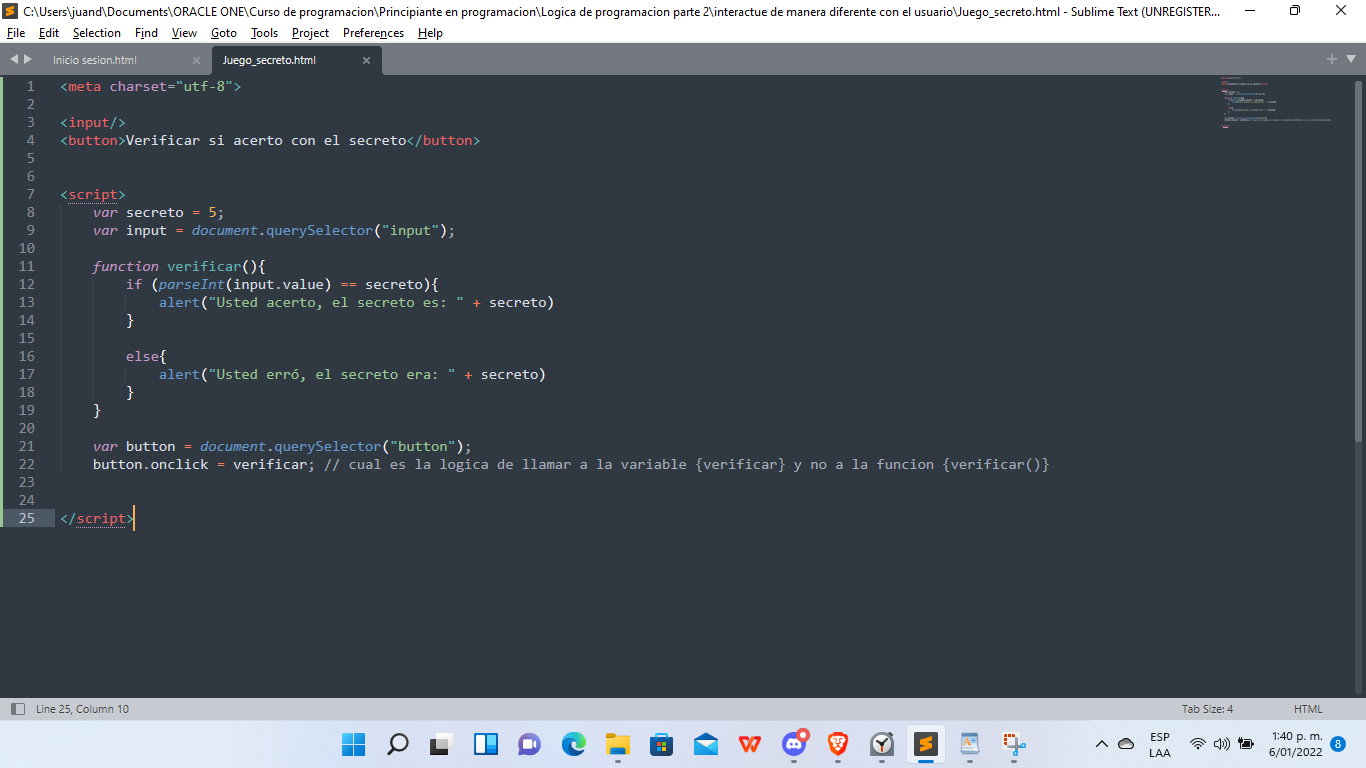
Task: Change Tab Size: 4 setting
Action: click(x=1207, y=709)
